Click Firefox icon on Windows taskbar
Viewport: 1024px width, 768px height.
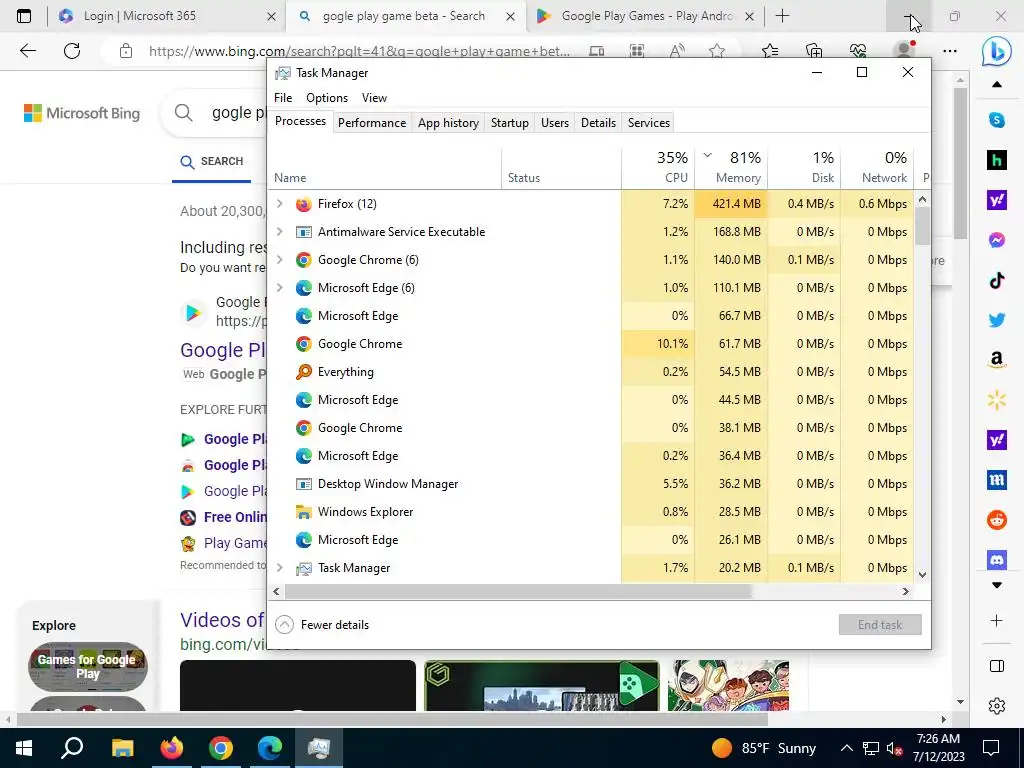[x=172, y=748]
